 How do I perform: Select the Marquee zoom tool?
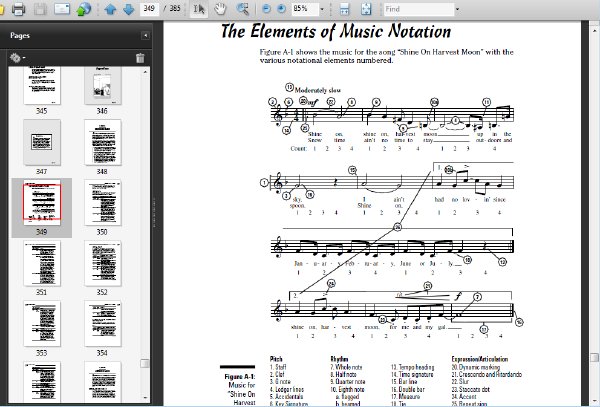click(243, 9)
